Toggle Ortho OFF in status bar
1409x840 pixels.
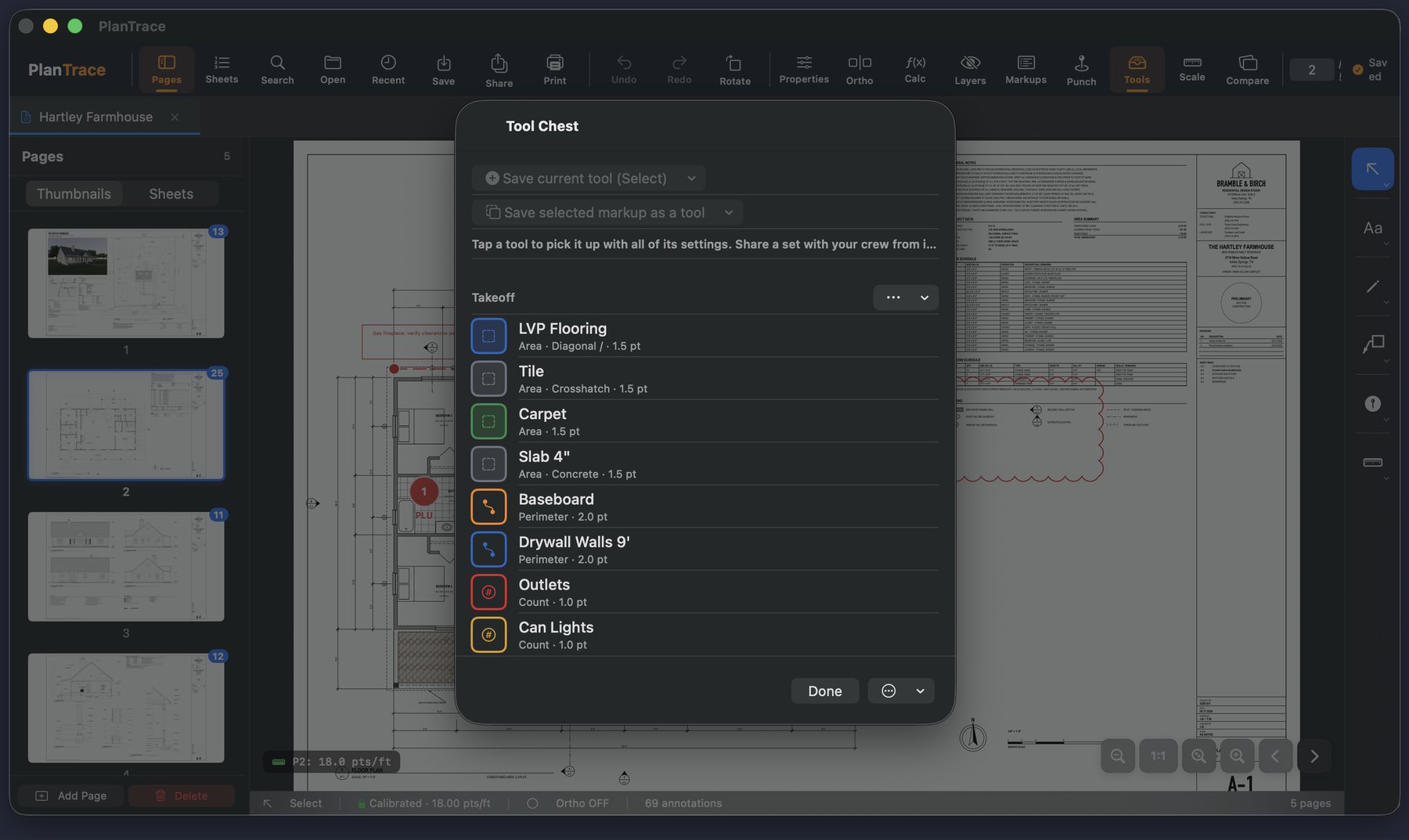point(568,803)
